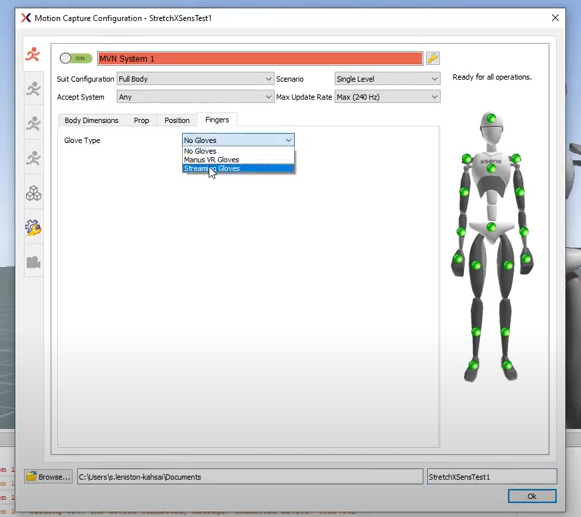
Task: Switch to the Prop tab
Action: (x=141, y=120)
